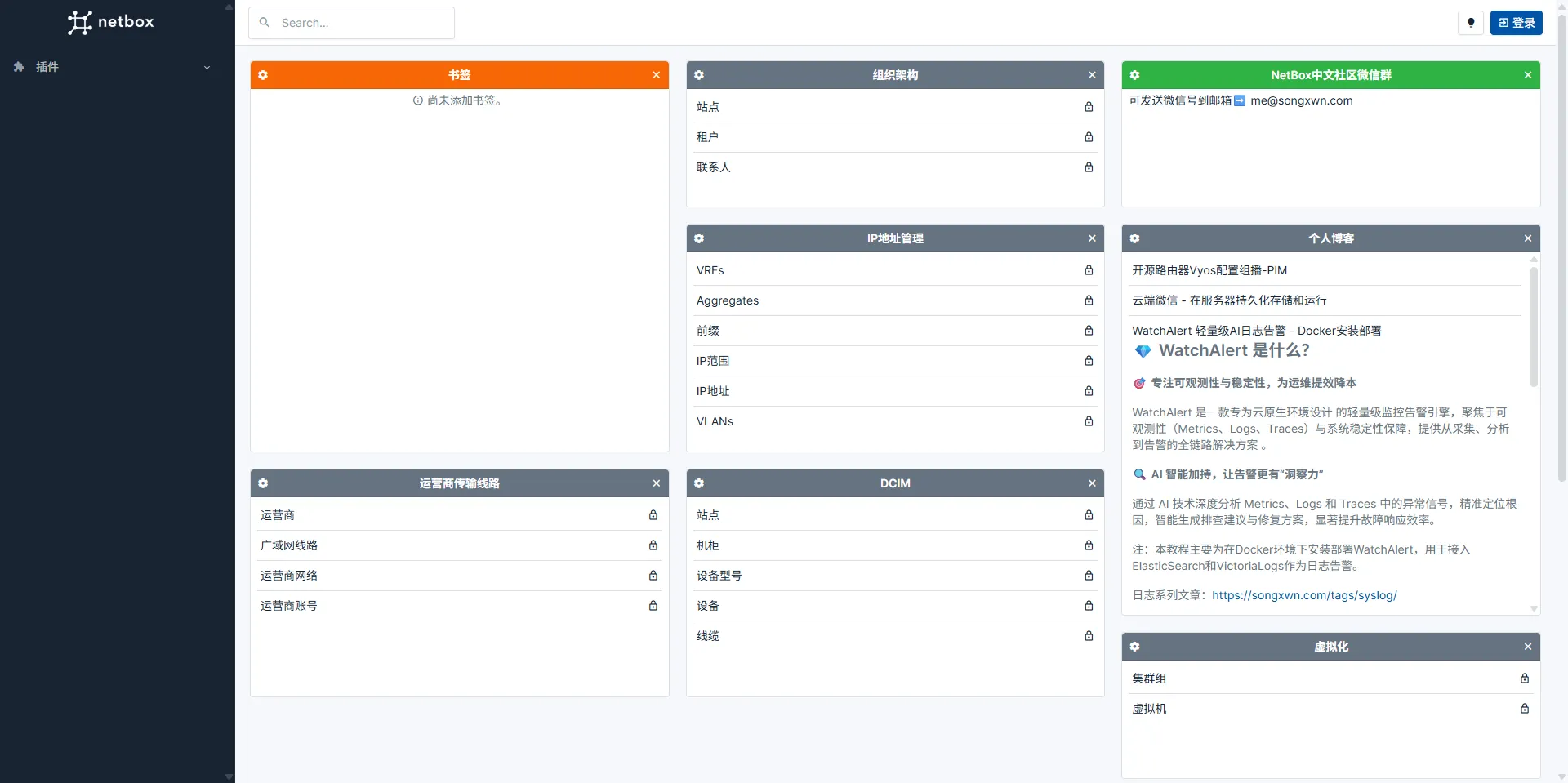
Task: Open the 设备 entry in DCIM
Action: coord(895,606)
